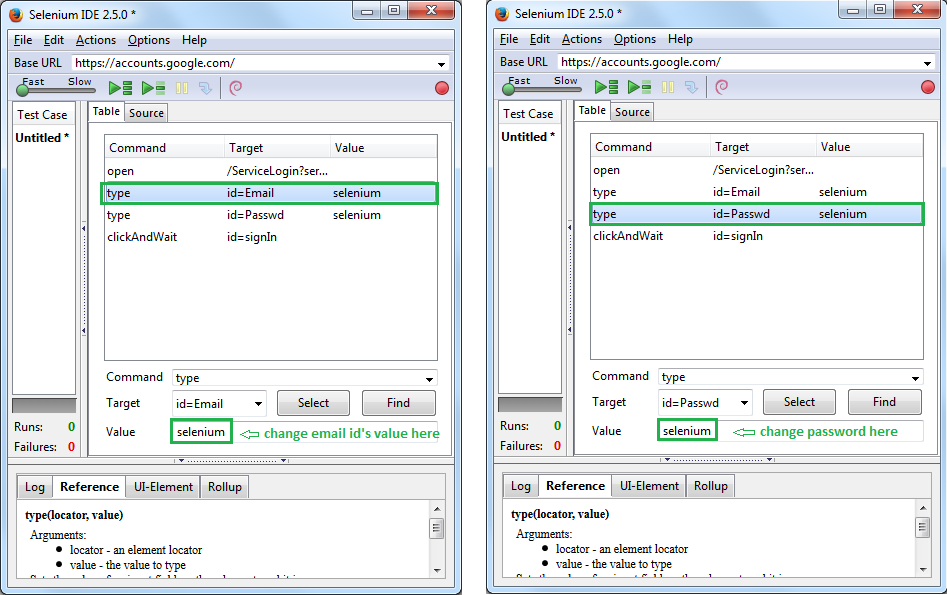Toggle red Record button in left window
Image resolution: width=947 pixels, height=595 pixels.
click(442, 88)
